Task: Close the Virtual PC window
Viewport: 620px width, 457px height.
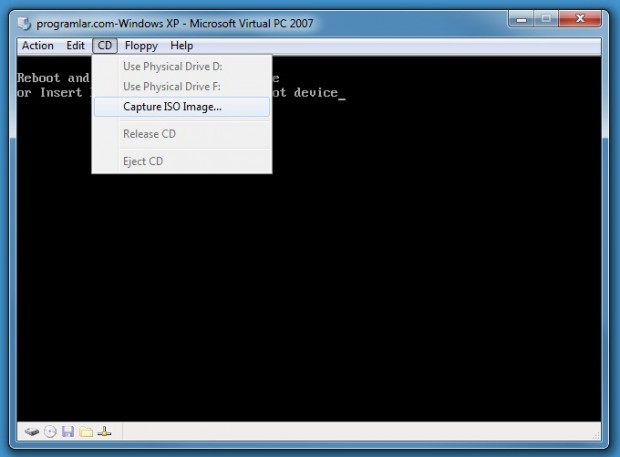Action: (580, 19)
